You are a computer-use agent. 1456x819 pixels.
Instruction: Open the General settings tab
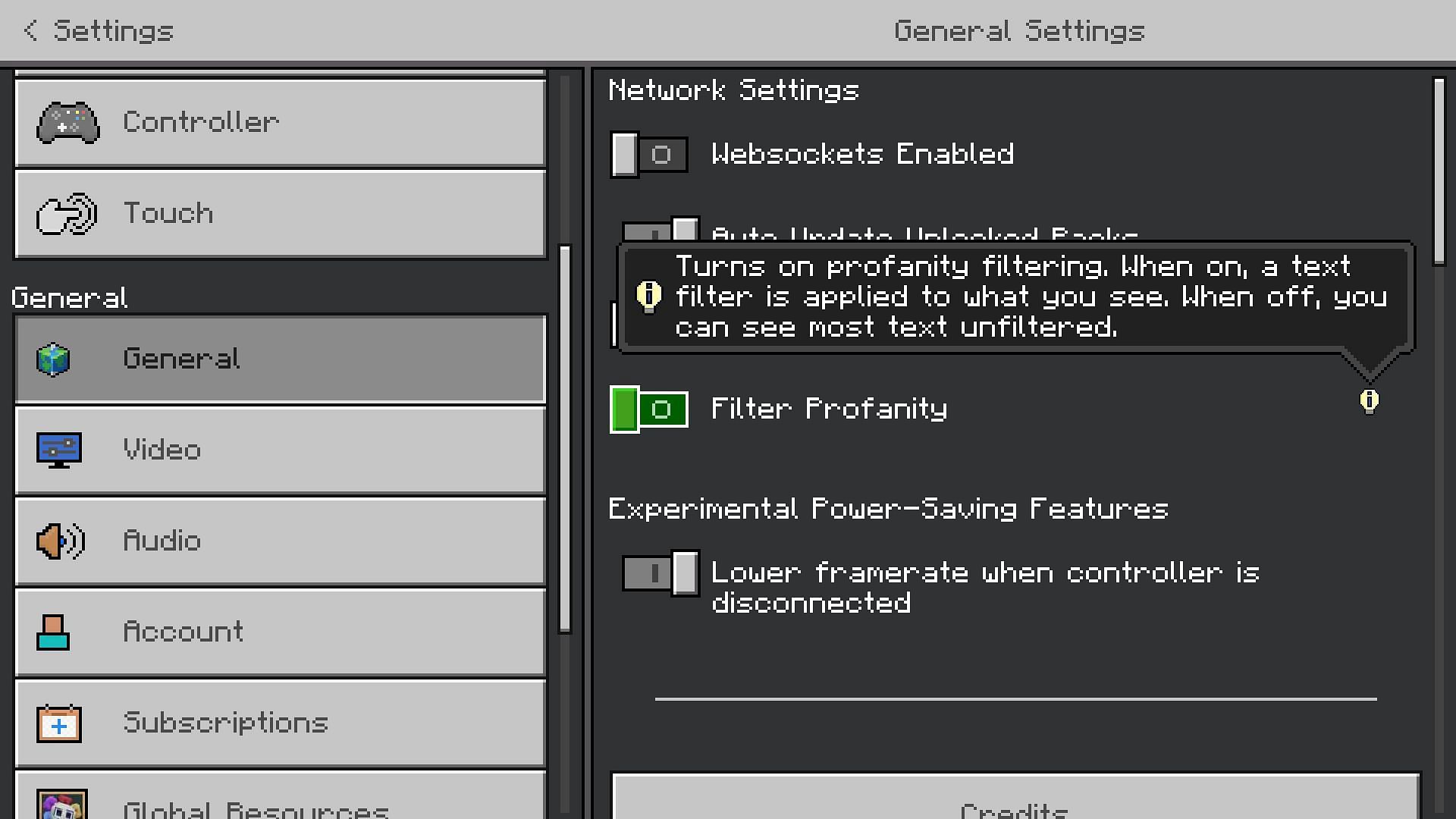[x=280, y=358]
